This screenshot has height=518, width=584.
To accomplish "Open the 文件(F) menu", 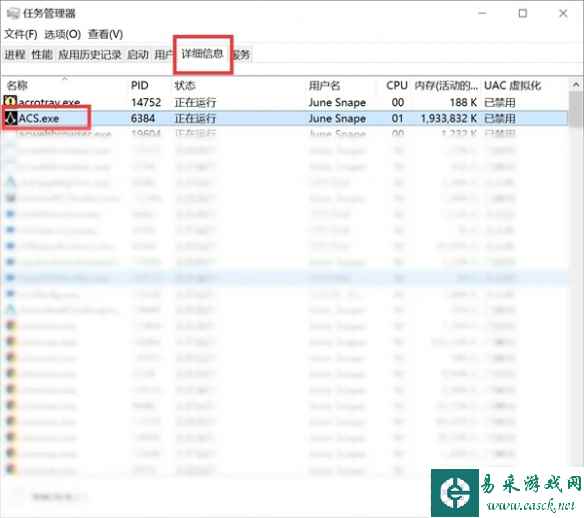I will 21,34.
